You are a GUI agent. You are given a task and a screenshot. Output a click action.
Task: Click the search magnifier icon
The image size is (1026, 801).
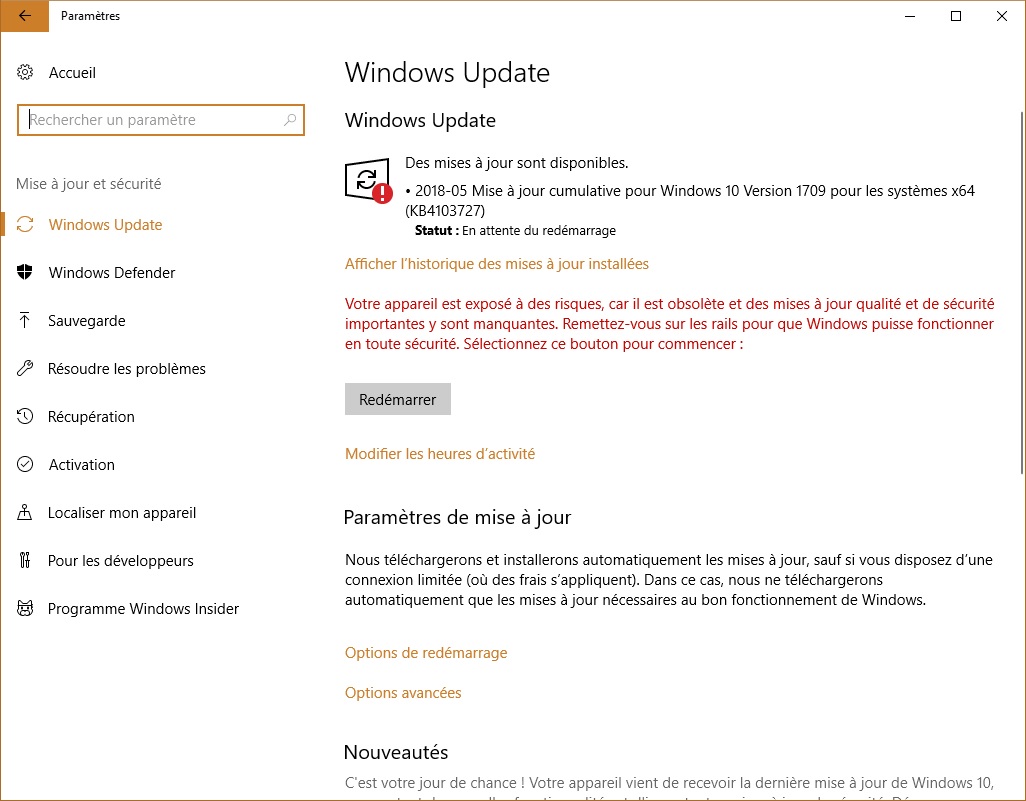pos(290,120)
